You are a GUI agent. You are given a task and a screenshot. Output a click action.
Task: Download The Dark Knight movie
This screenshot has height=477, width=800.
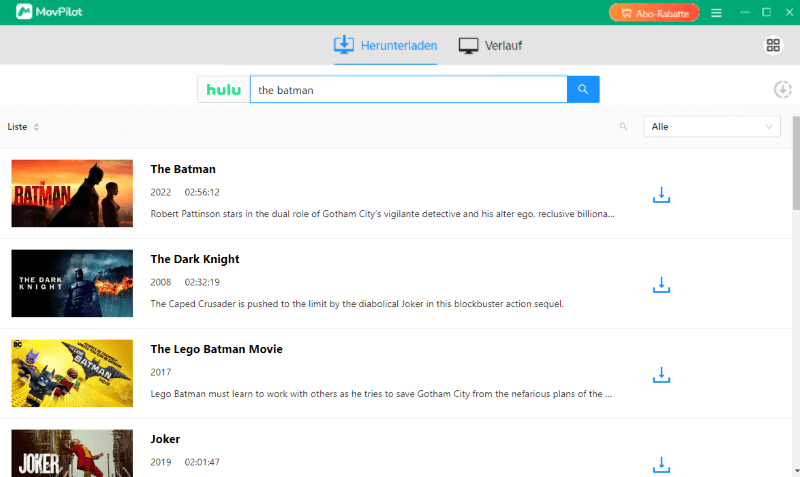(x=661, y=285)
